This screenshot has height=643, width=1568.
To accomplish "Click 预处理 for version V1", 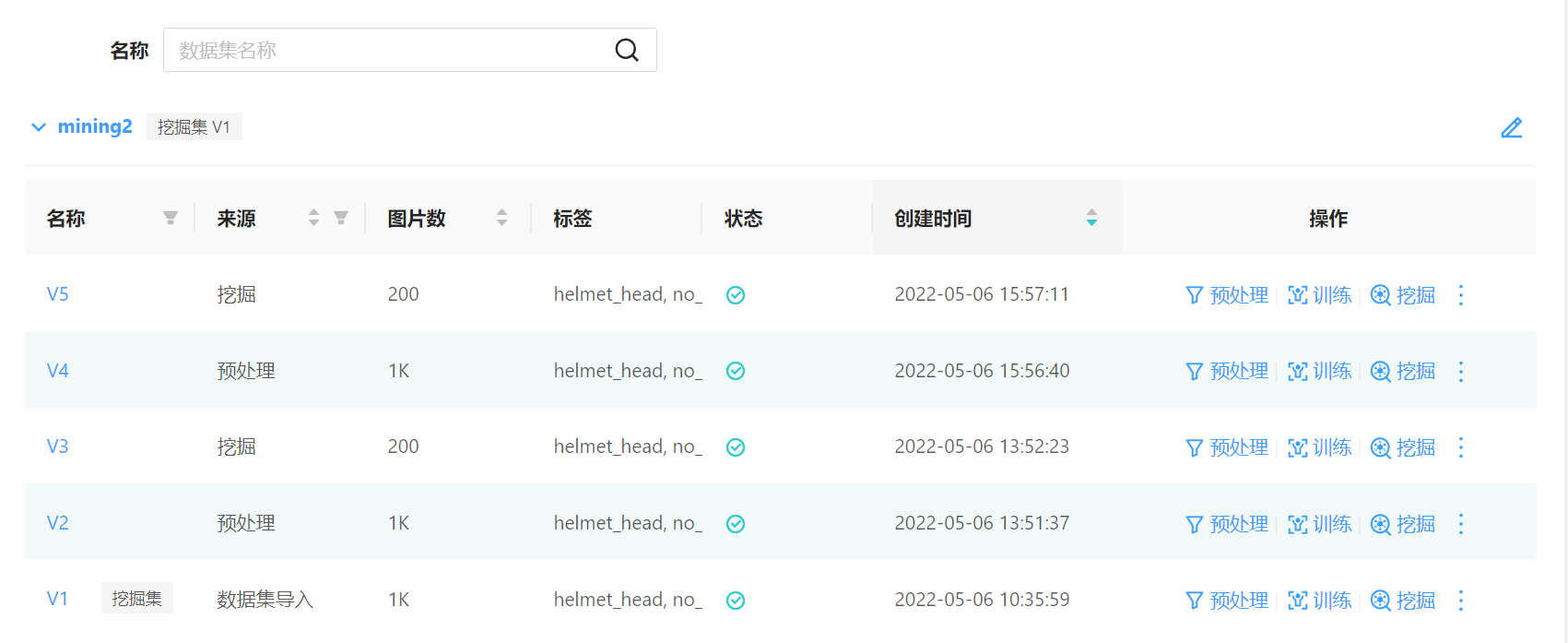I will 1227,601.
